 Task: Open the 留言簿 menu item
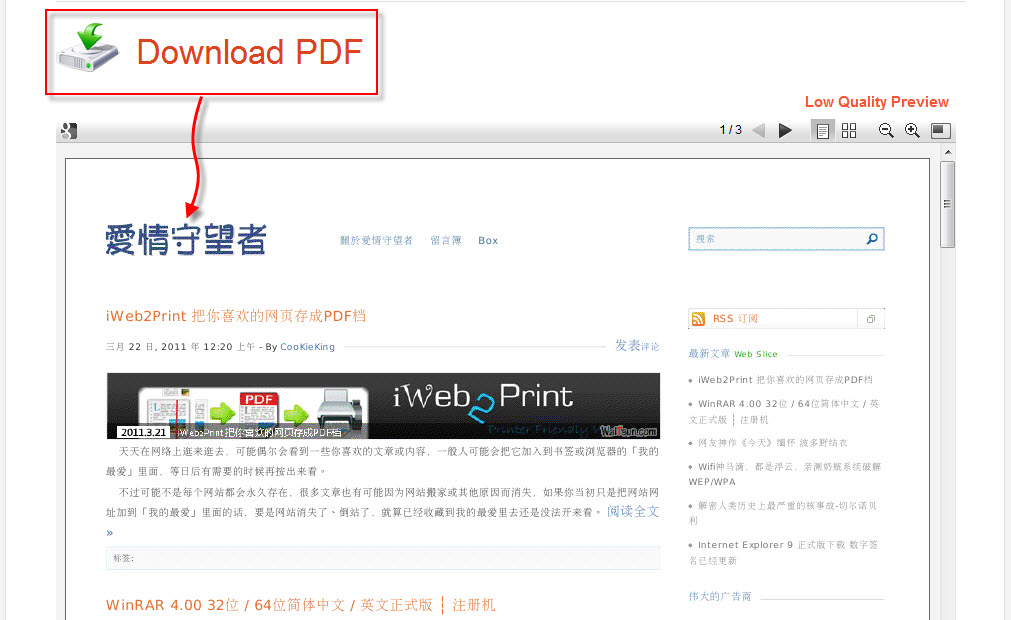pos(446,241)
